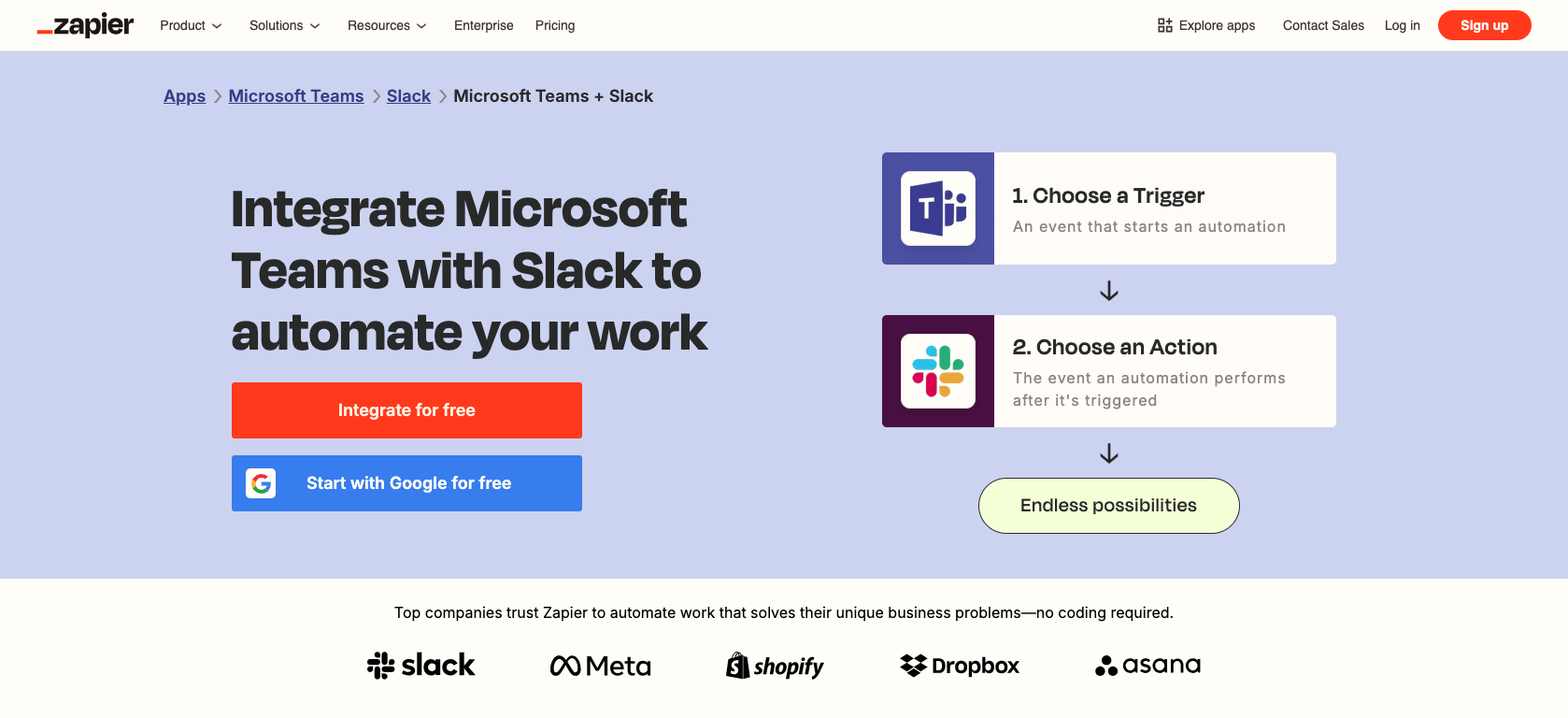Click the Asana company logo
The width and height of the screenshot is (1568, 718).
point(1147,666)
